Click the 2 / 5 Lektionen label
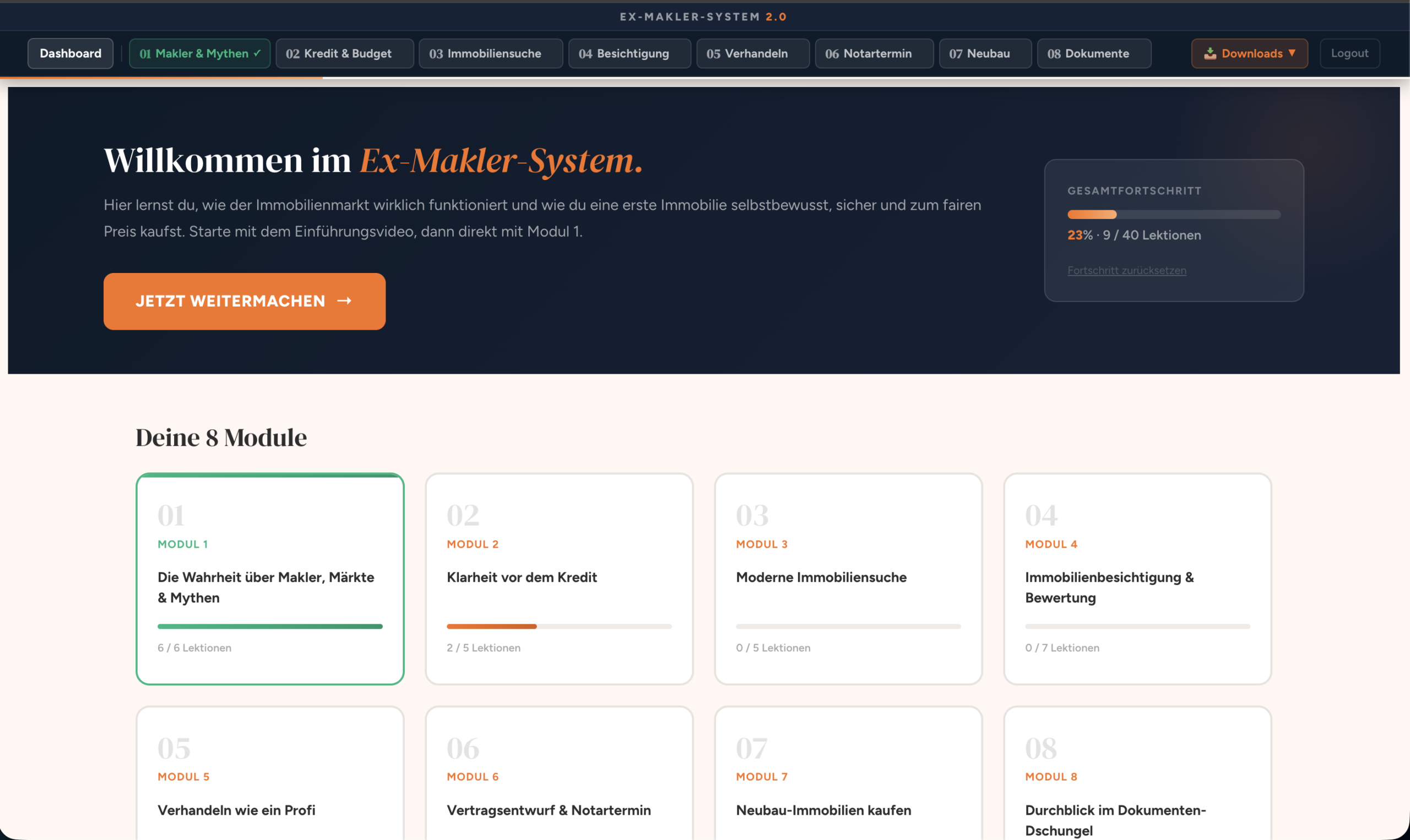Image resolution: width=1410 pixels, height=840 pixels. point(483,647)
